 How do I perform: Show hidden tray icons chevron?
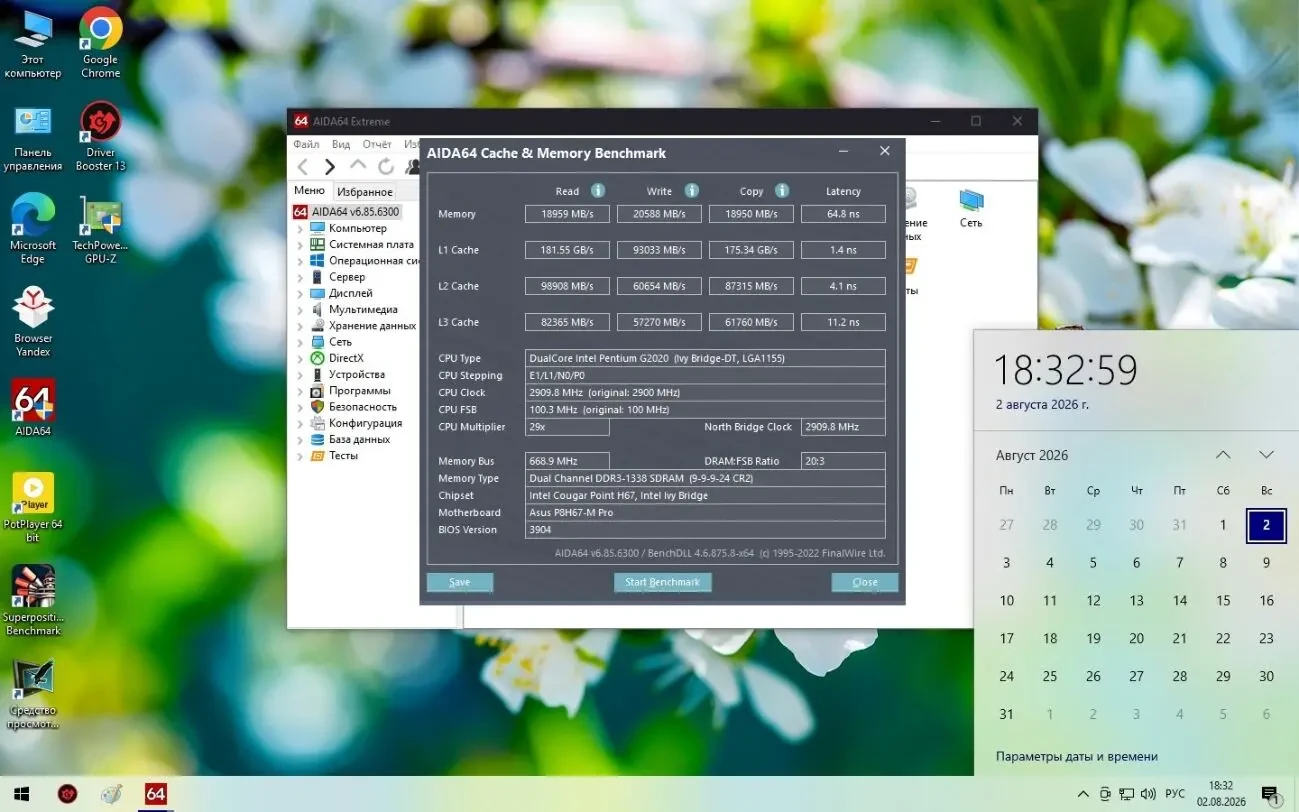1083,794
